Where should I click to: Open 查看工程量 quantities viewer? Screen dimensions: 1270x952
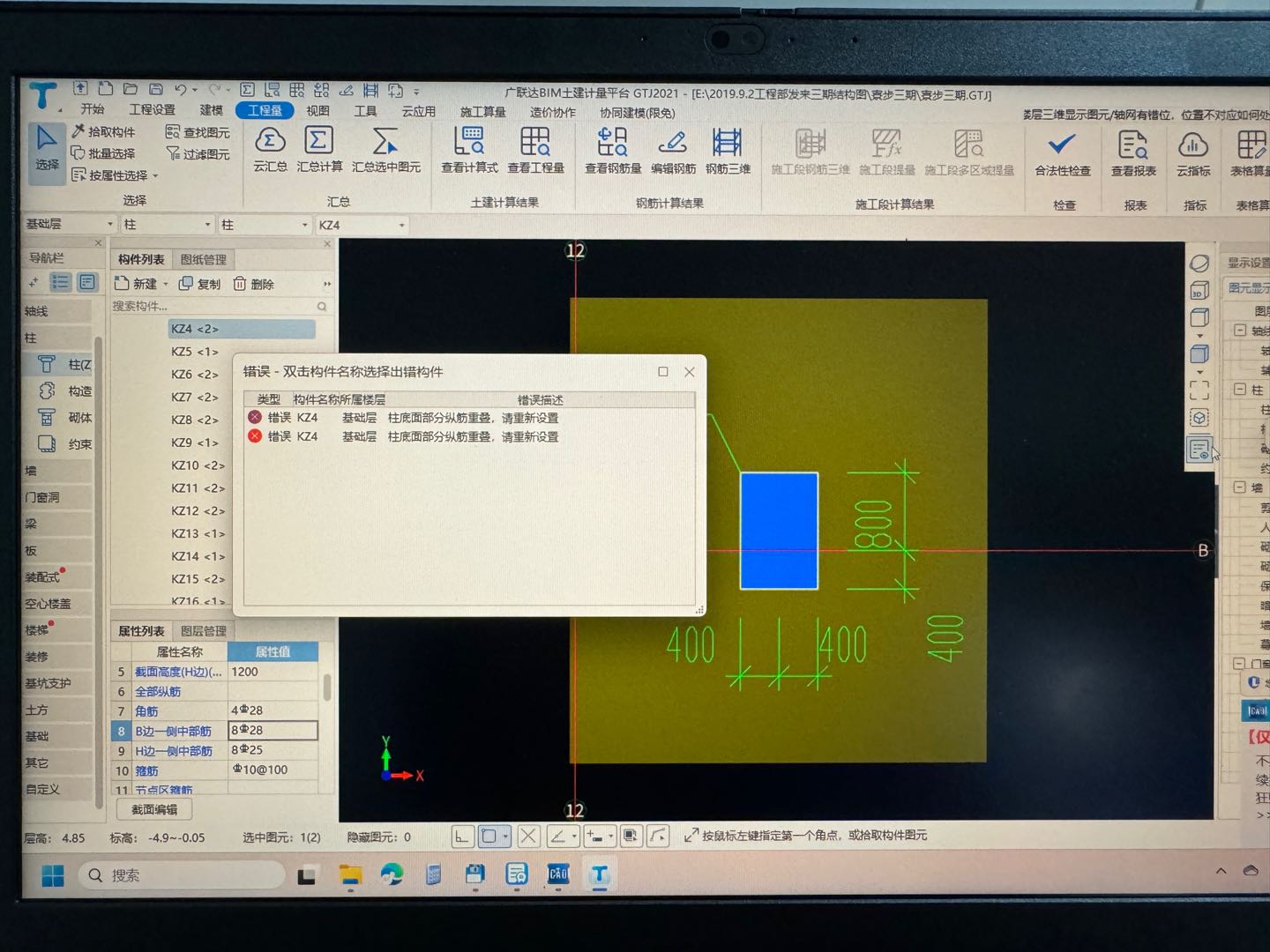point(535,150)
